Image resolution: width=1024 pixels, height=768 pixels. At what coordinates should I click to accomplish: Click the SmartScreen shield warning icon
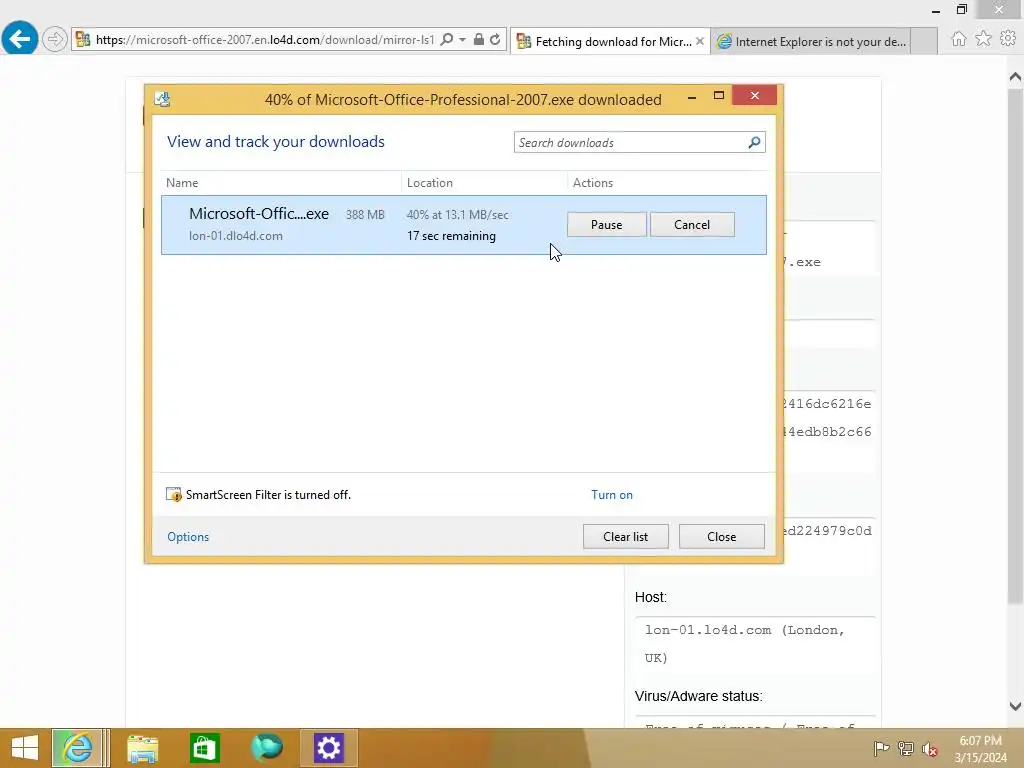pyautogui.click(x=174, y=494)
